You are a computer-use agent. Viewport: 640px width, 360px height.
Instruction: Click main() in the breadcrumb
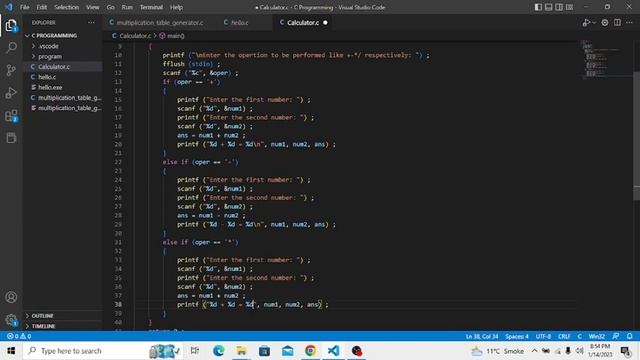coord(172,36)
